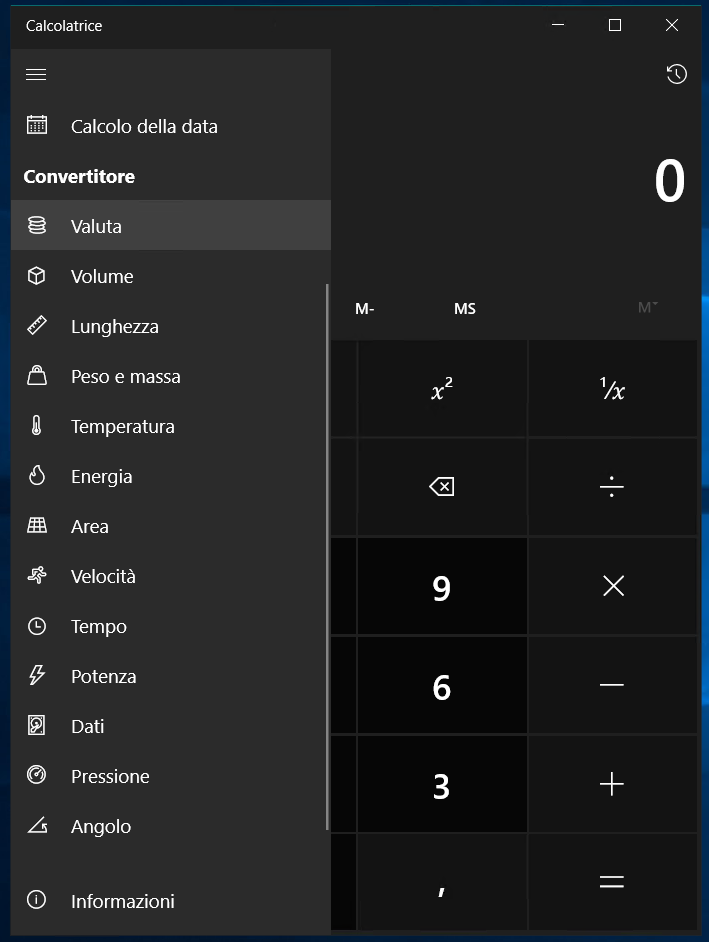Click the backspace delete key

(x=442, y=487)
